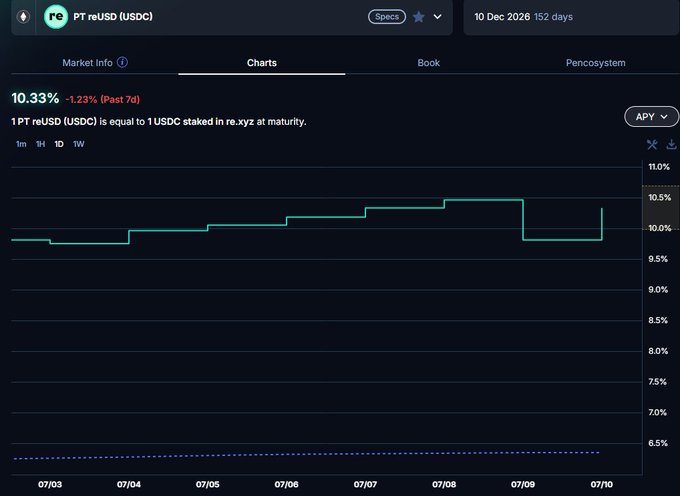Click the 152 days label

(553, 17)
